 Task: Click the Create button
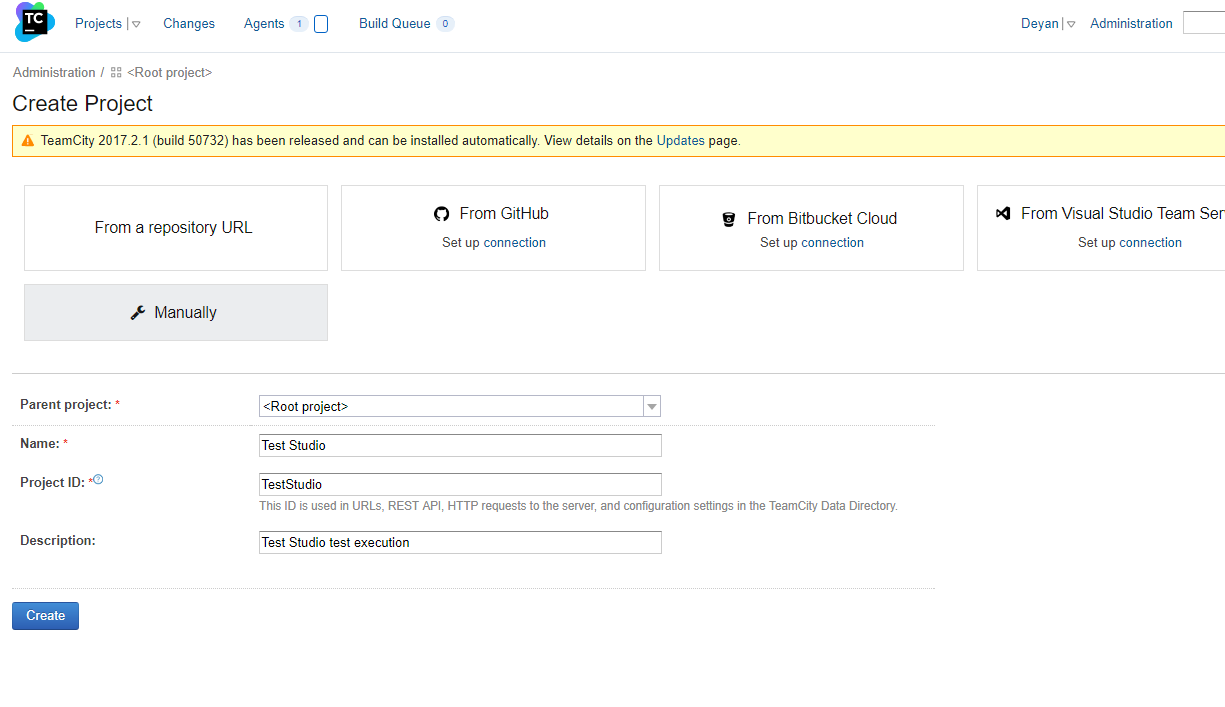coord(45,616)
